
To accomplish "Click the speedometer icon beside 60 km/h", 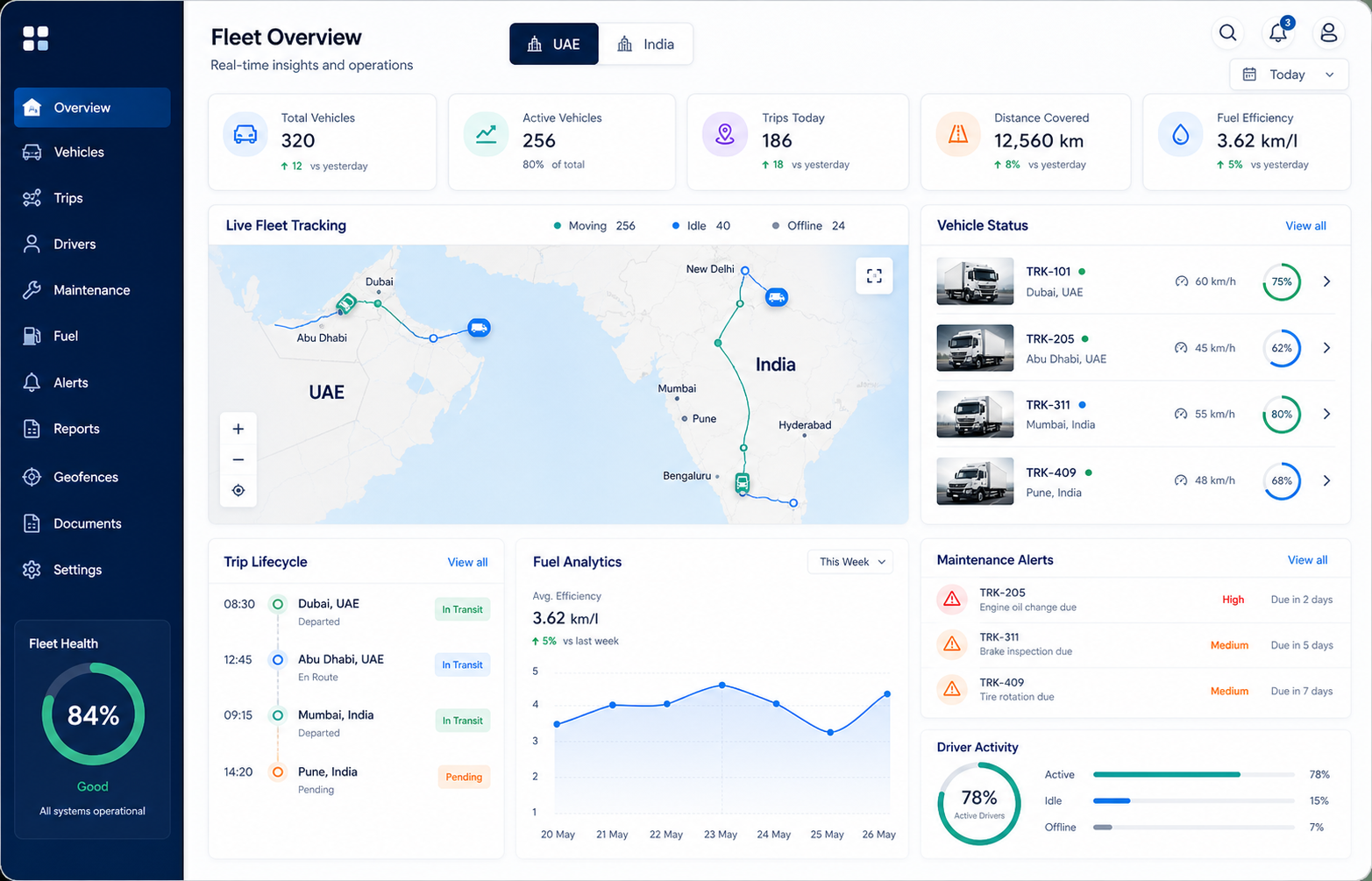I will pos(1181,281).
